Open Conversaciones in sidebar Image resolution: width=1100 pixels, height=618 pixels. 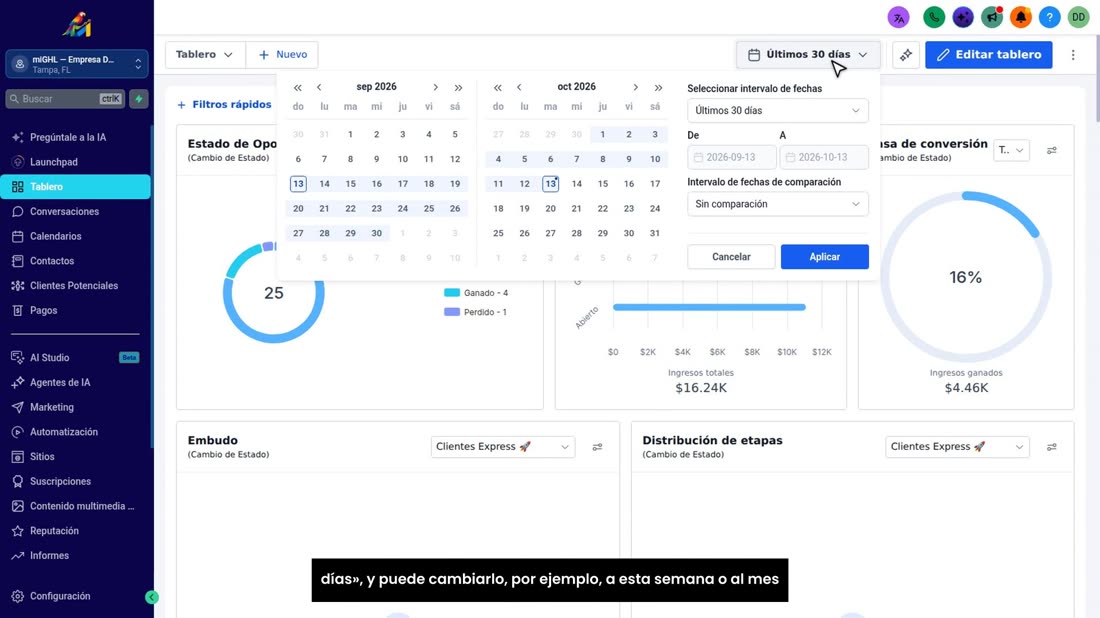click(x=76, y=212)
